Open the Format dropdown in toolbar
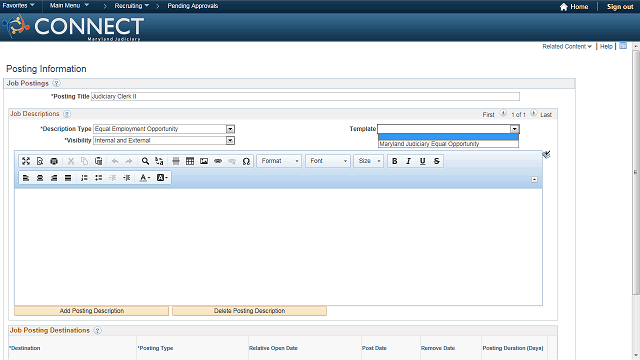Screen dimensions: 640x360 pos(279,161)
